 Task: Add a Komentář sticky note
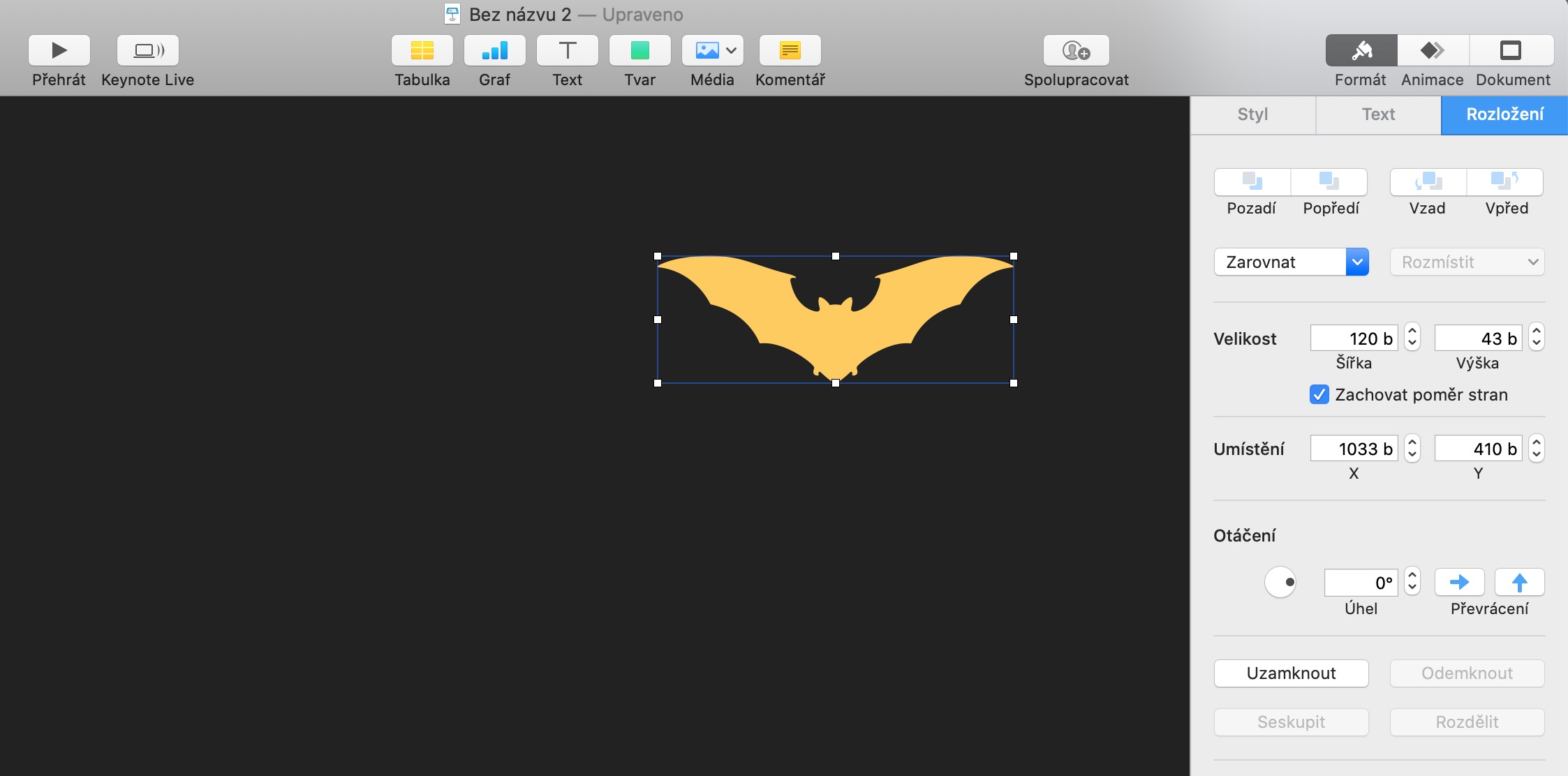tap(790, 50)
